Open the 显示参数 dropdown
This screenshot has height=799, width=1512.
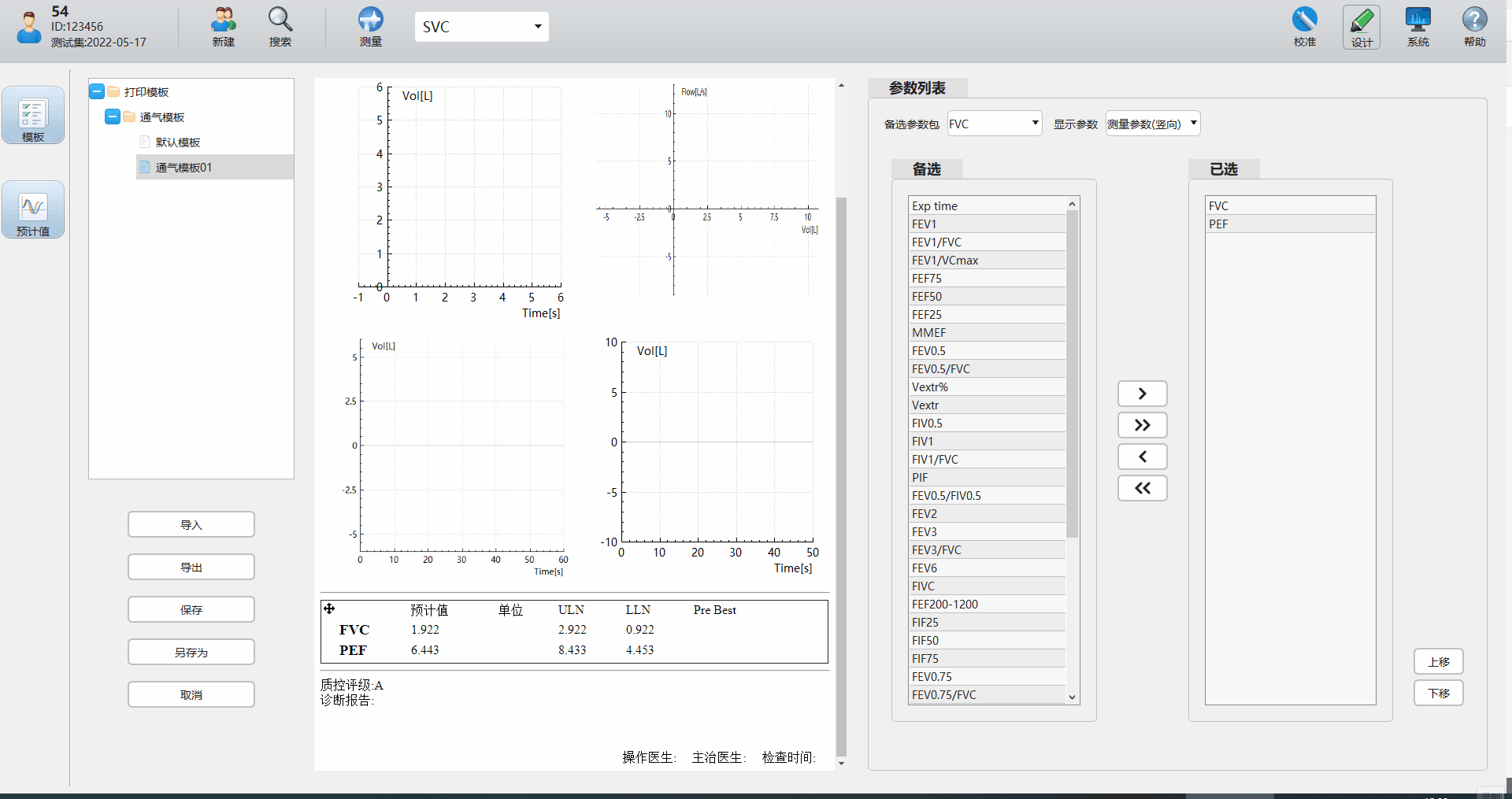tap(1153, 124)
